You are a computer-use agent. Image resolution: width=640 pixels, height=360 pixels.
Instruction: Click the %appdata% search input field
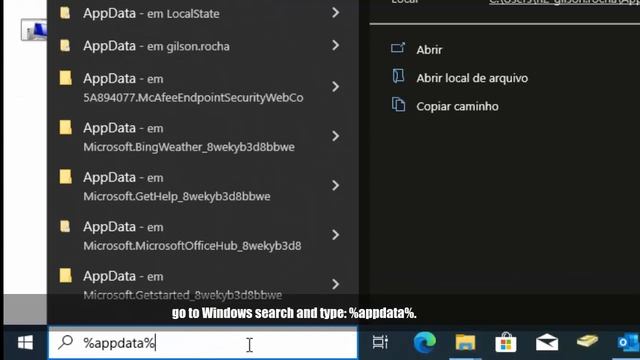(x=203, y=343)
